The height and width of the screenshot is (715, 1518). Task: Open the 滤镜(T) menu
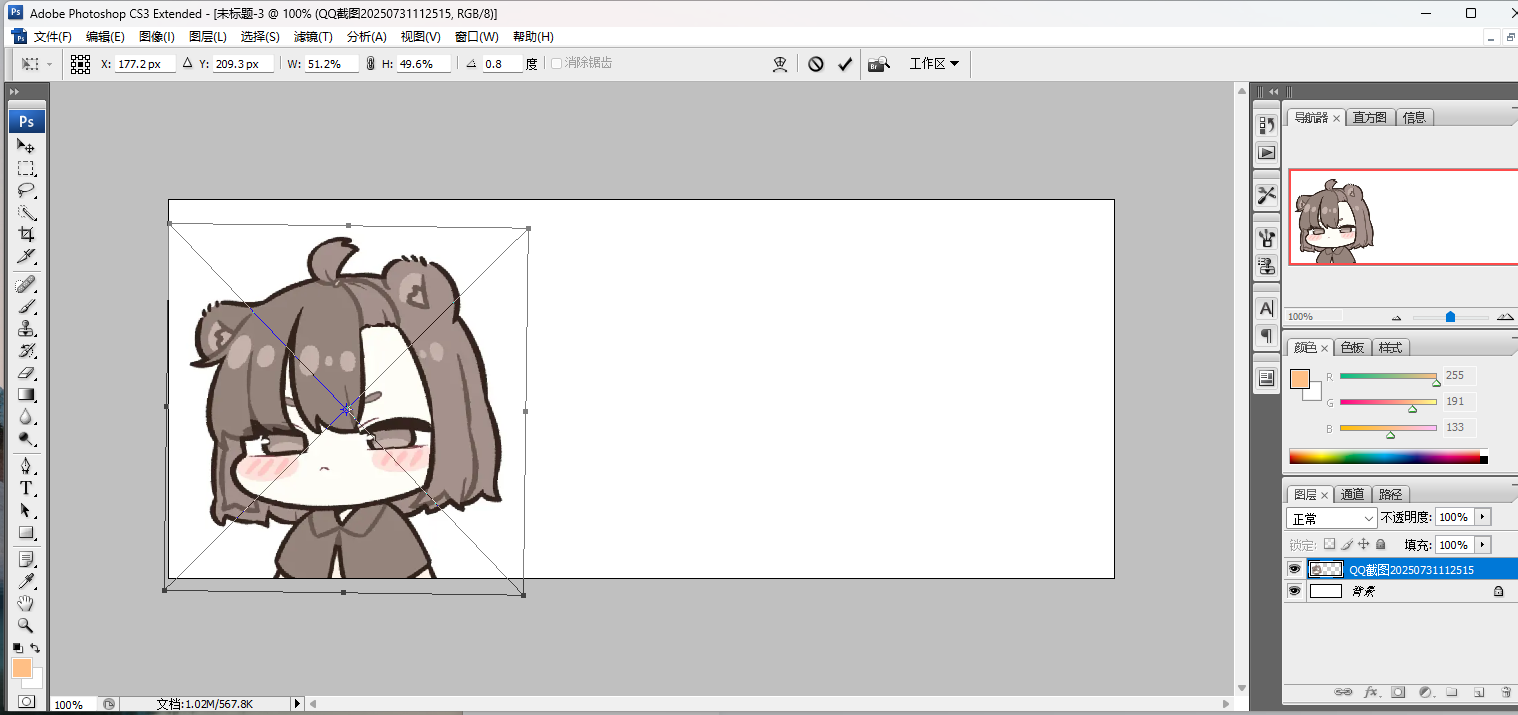313,37
